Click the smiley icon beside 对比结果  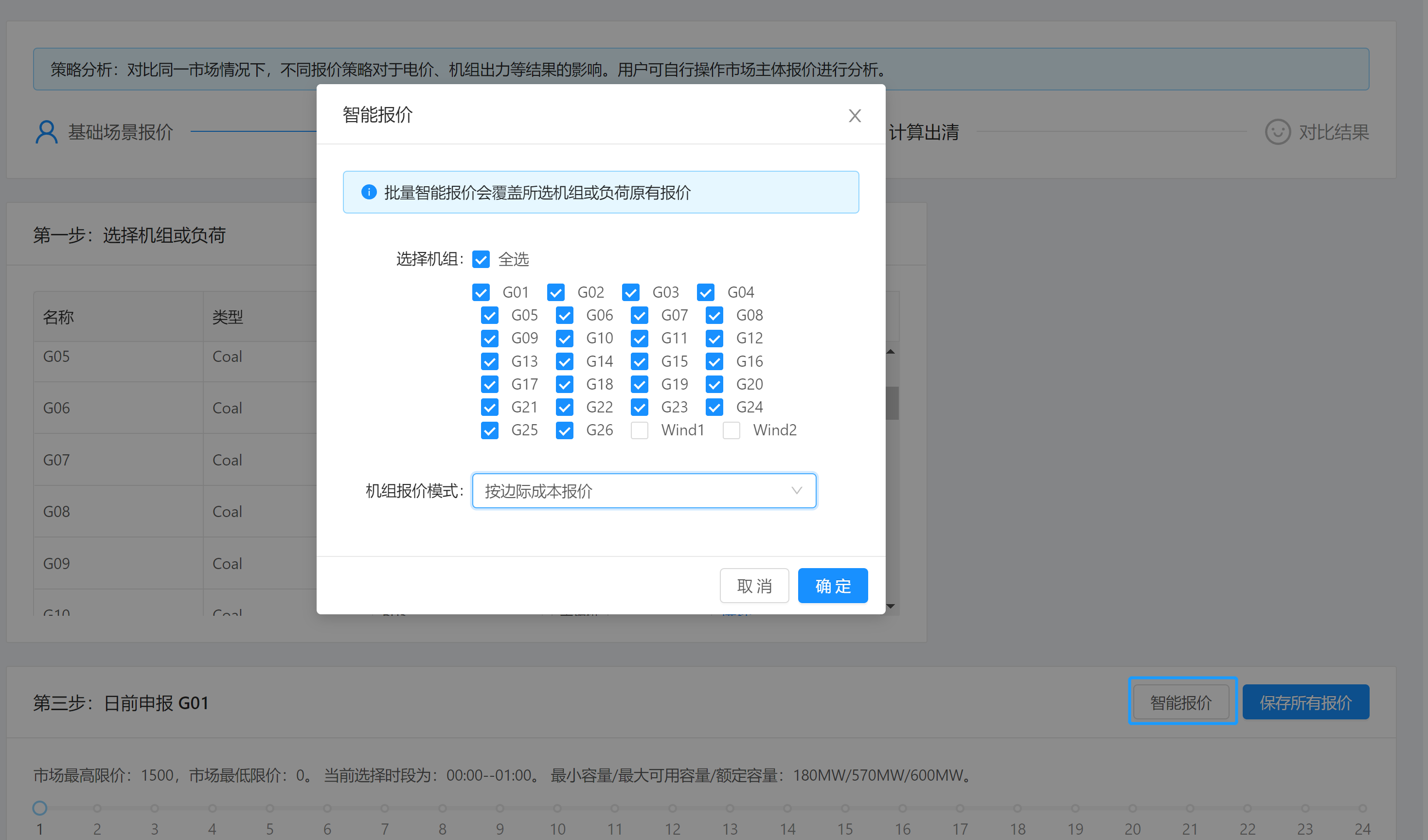pyautogui.click(x=1277, y=132)
